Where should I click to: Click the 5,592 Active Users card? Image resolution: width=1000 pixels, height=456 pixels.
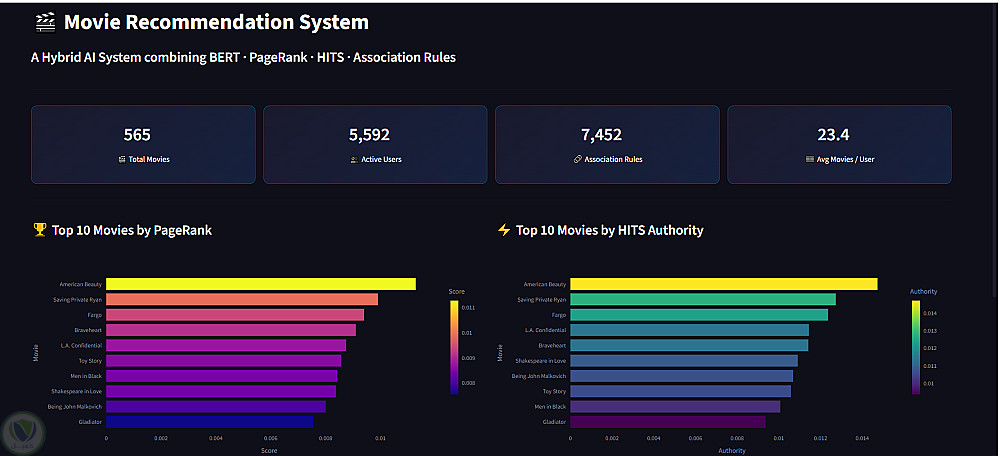[x=375, y=145]
